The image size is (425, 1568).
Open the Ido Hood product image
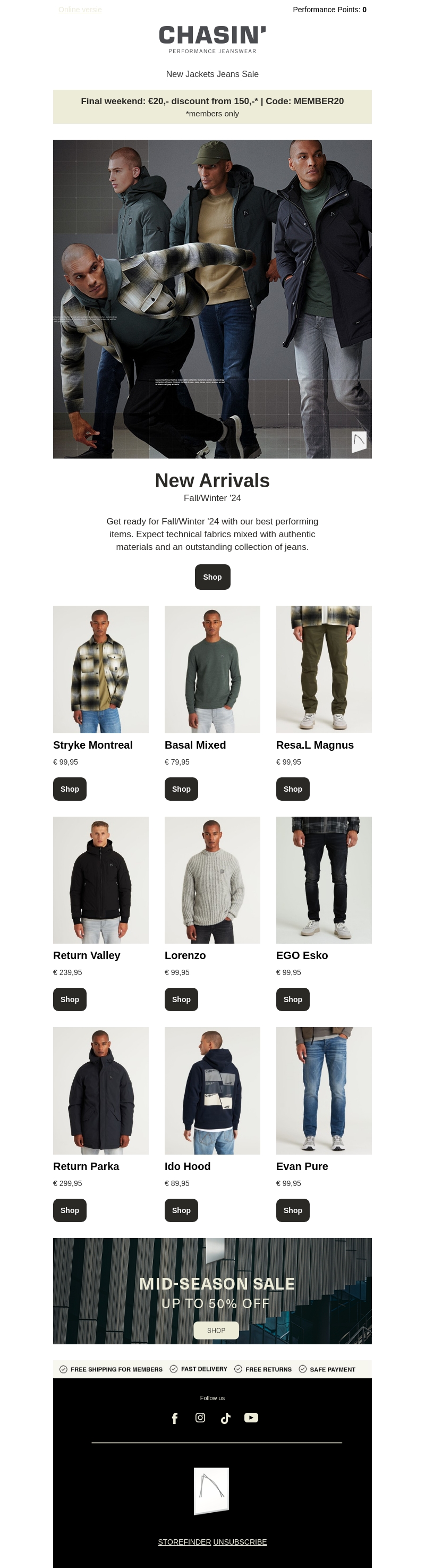tap(212, 1091)
